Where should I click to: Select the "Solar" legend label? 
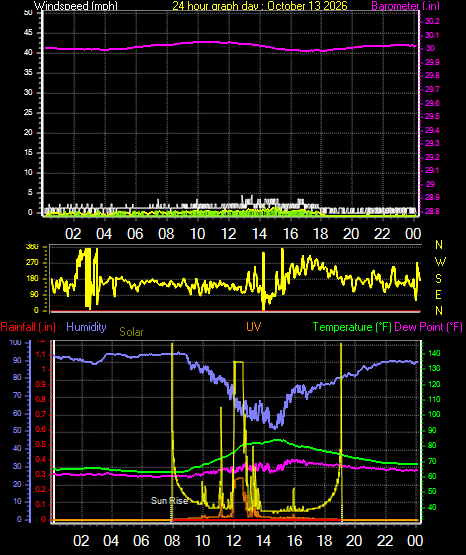click(131, 332)
